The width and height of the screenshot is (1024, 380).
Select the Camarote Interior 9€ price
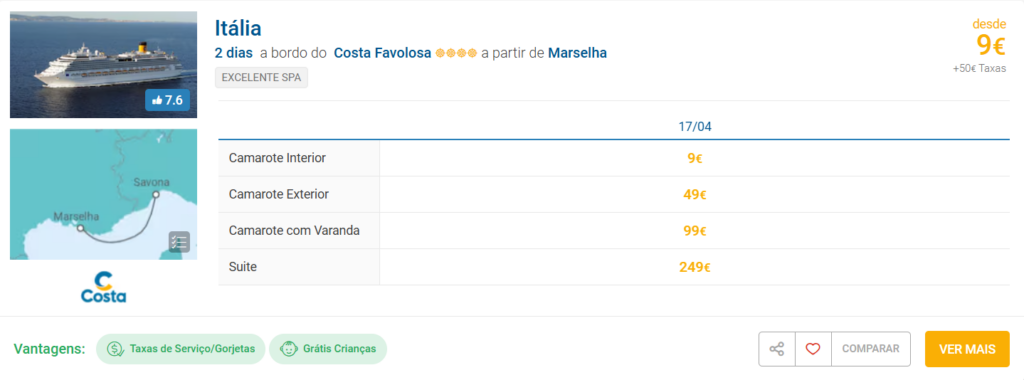695,158
